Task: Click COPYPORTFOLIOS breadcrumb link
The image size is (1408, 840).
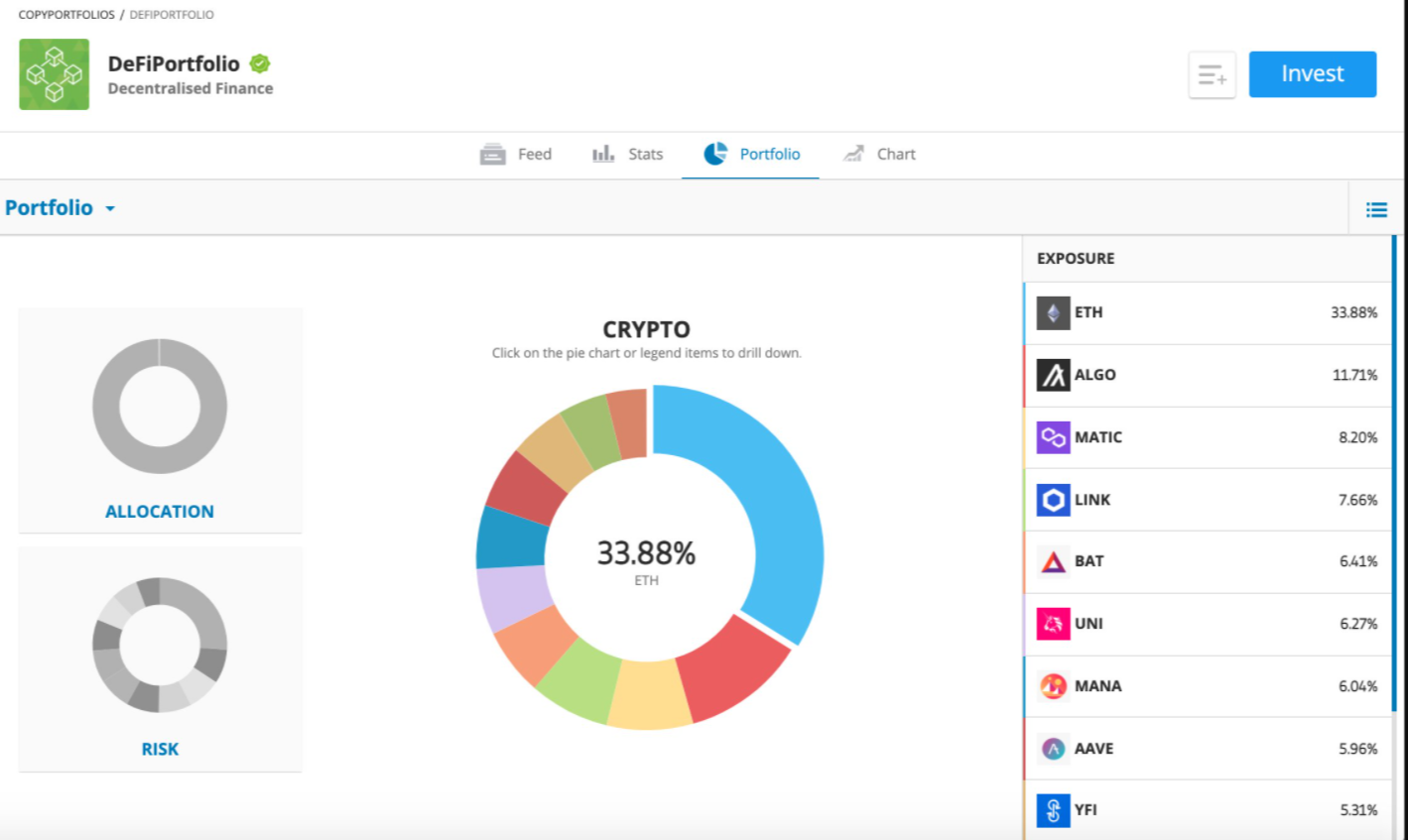Action: tap(66, 15)
